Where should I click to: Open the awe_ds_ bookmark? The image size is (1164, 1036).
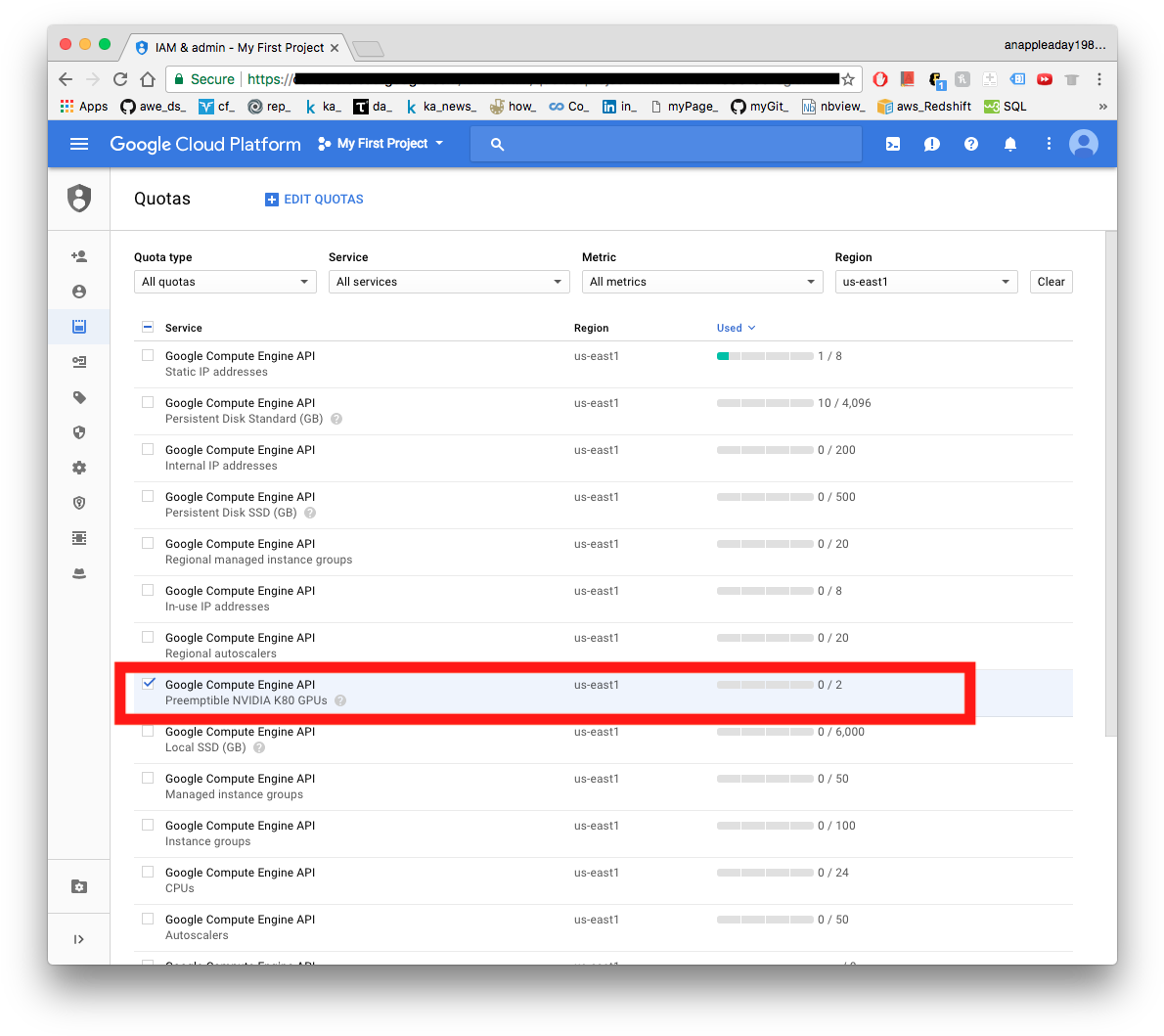point(153,107)
